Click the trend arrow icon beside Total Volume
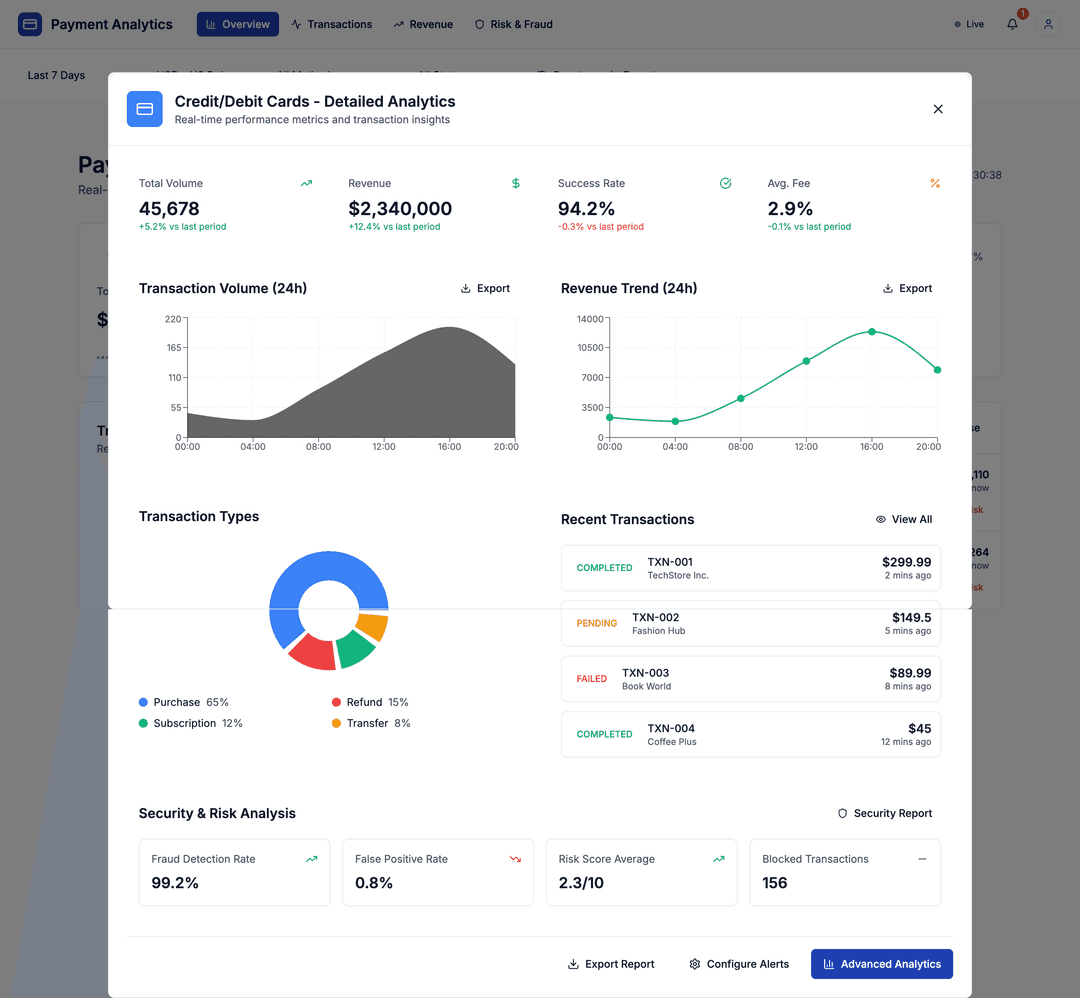1080x998 pixels. [x=306, y=183]
